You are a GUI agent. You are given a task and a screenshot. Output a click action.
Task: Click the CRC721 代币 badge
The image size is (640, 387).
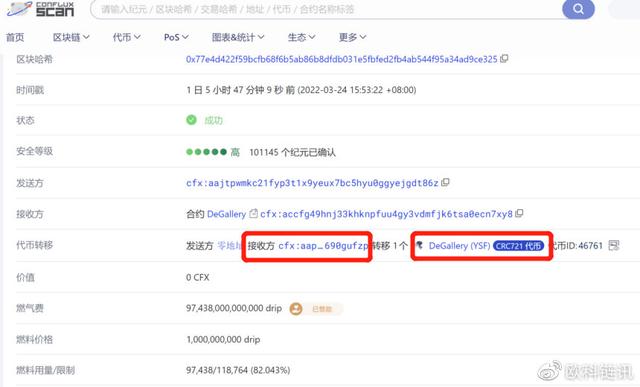[x=518, y=246]
